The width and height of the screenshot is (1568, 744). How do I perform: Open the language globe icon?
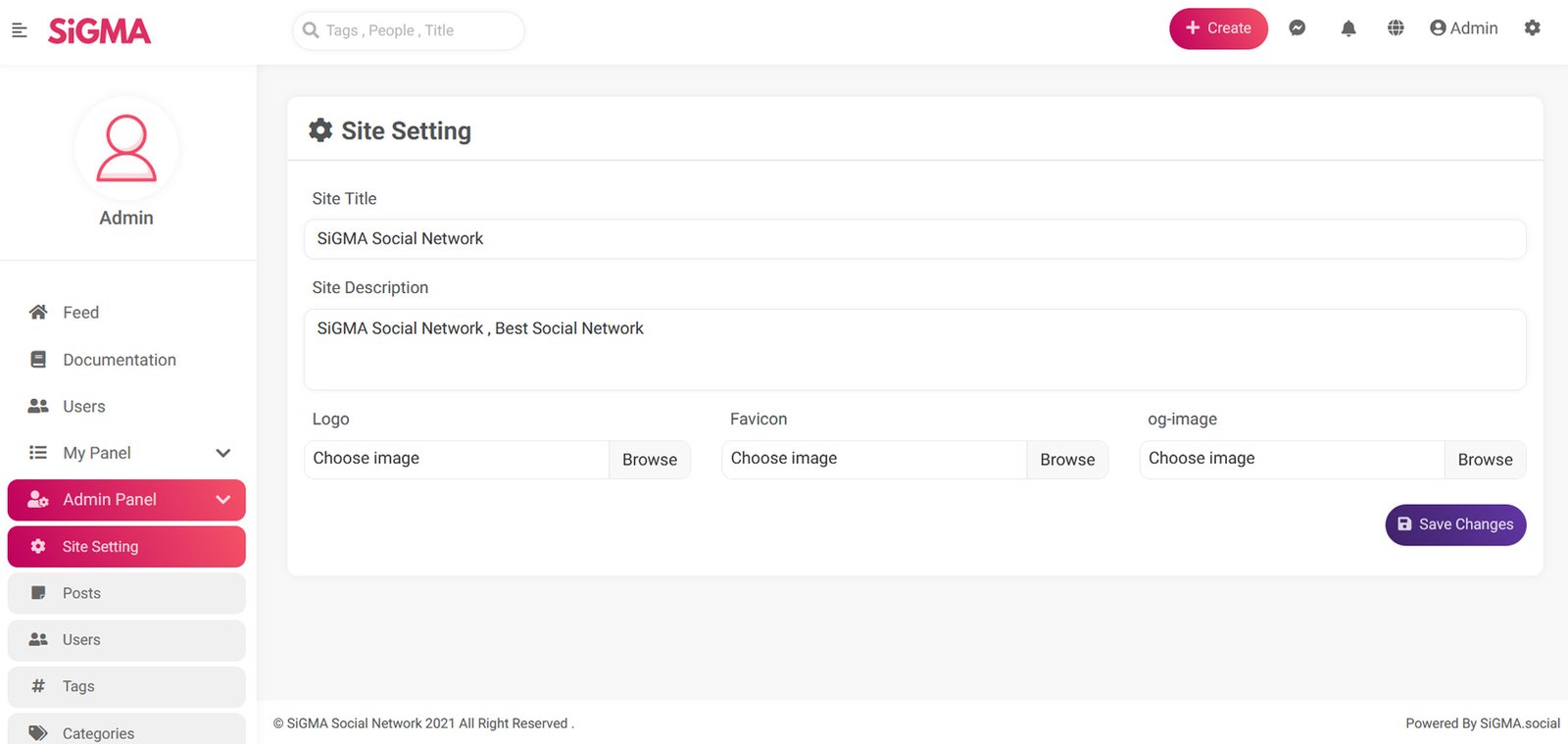click(1396, 28)
